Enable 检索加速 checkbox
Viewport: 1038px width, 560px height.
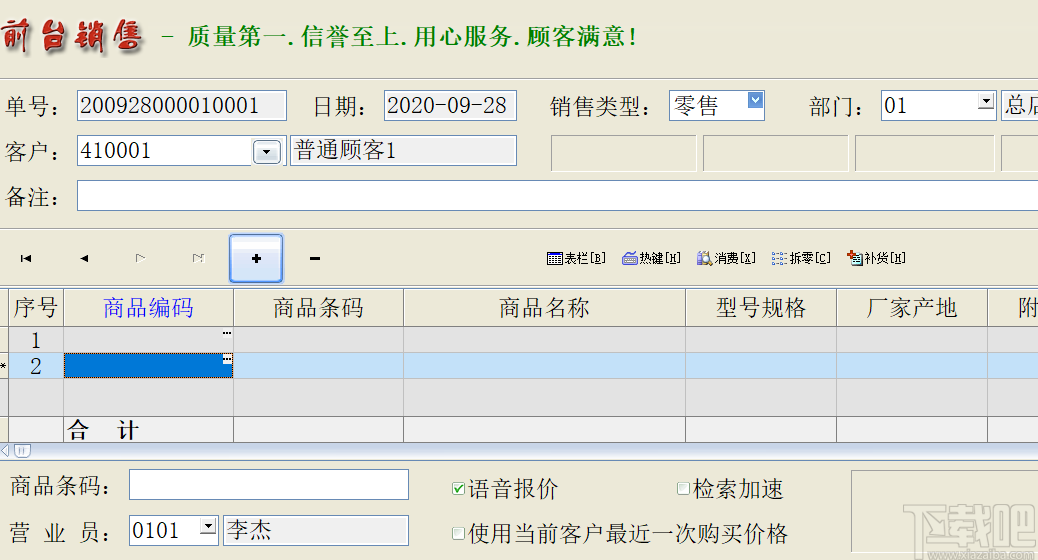(x=683, y=489)
